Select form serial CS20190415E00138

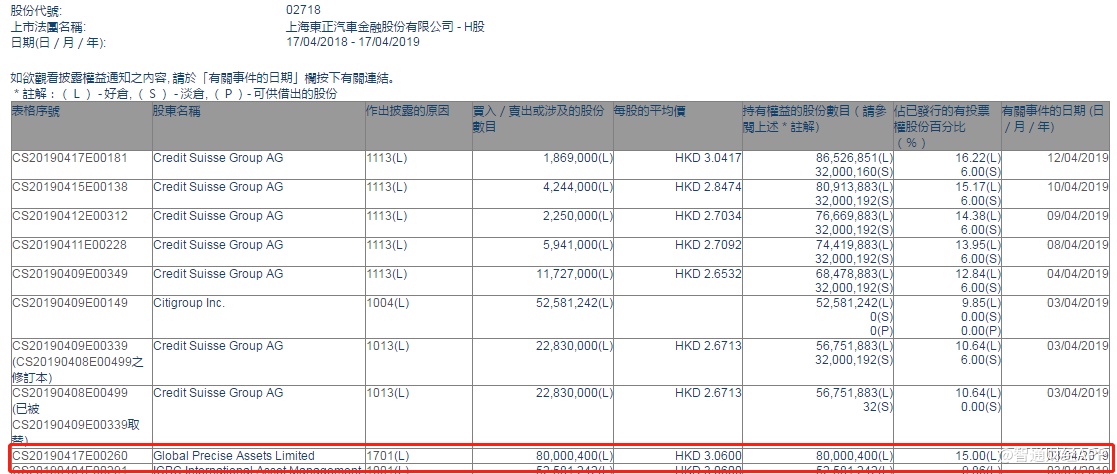point(70,187)
